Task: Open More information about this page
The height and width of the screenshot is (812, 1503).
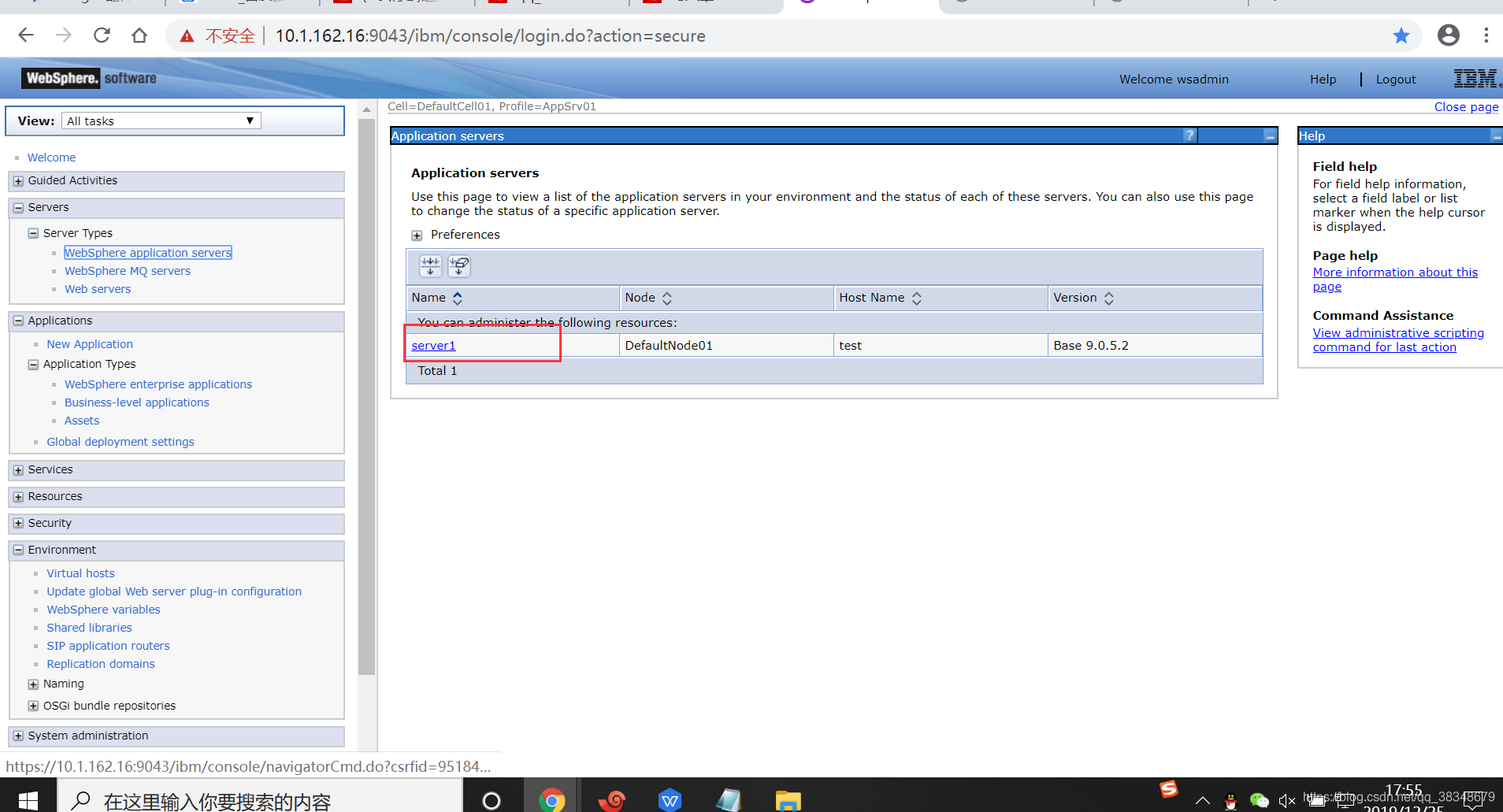Action: tap(1395, 279)
